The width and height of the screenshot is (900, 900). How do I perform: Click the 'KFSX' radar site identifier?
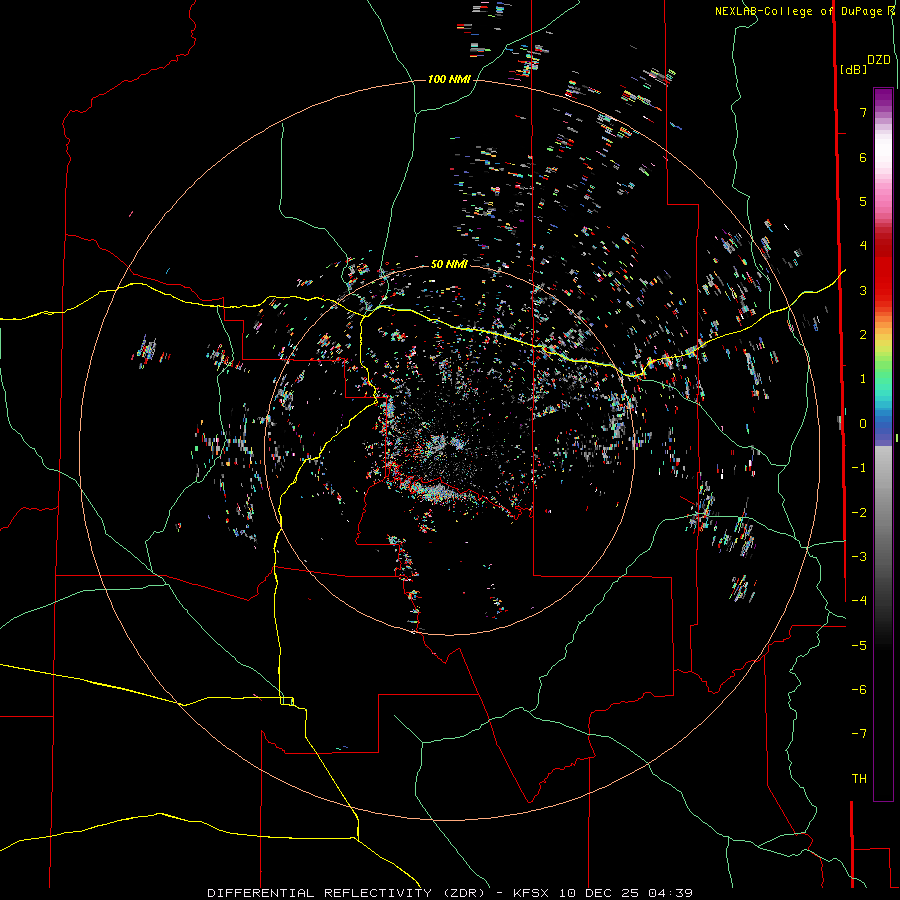531,893
